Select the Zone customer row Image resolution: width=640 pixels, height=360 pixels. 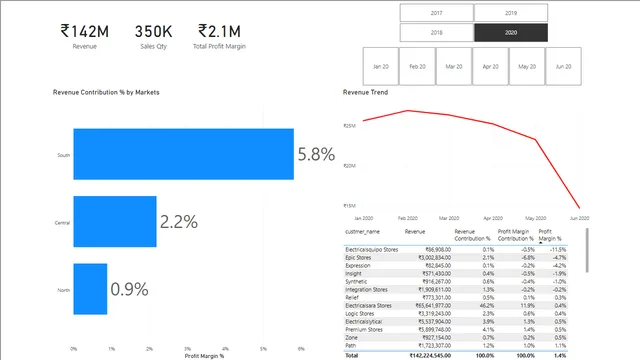(456, 338)
